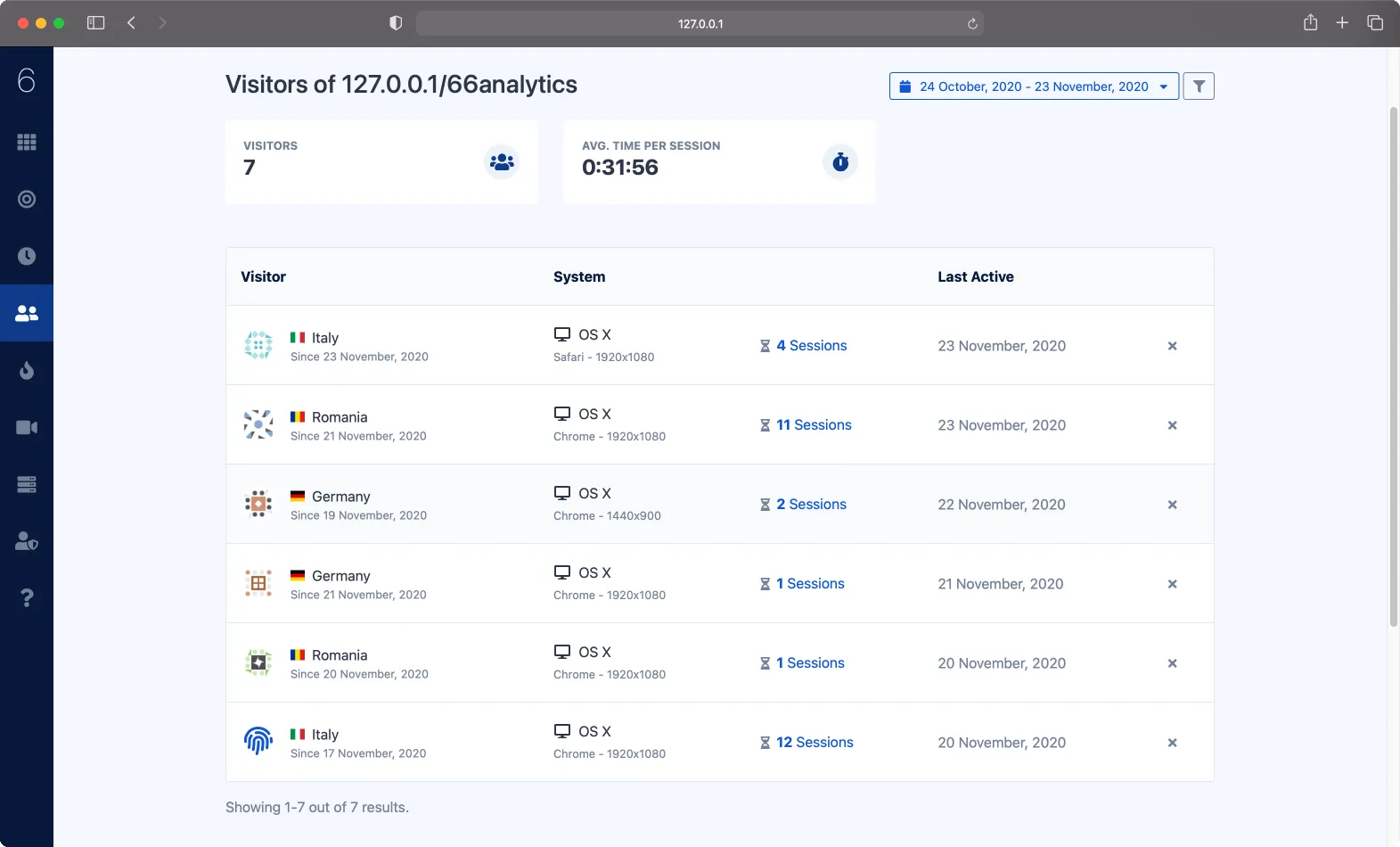Click the realtime target icon in sidebar

(27, 199)
